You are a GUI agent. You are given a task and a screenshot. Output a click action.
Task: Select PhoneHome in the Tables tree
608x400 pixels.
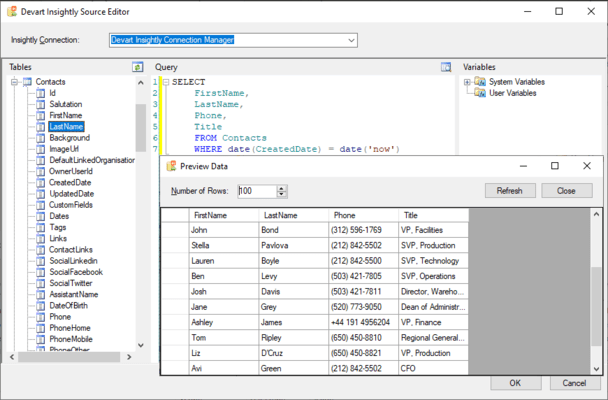click(70, 328)
